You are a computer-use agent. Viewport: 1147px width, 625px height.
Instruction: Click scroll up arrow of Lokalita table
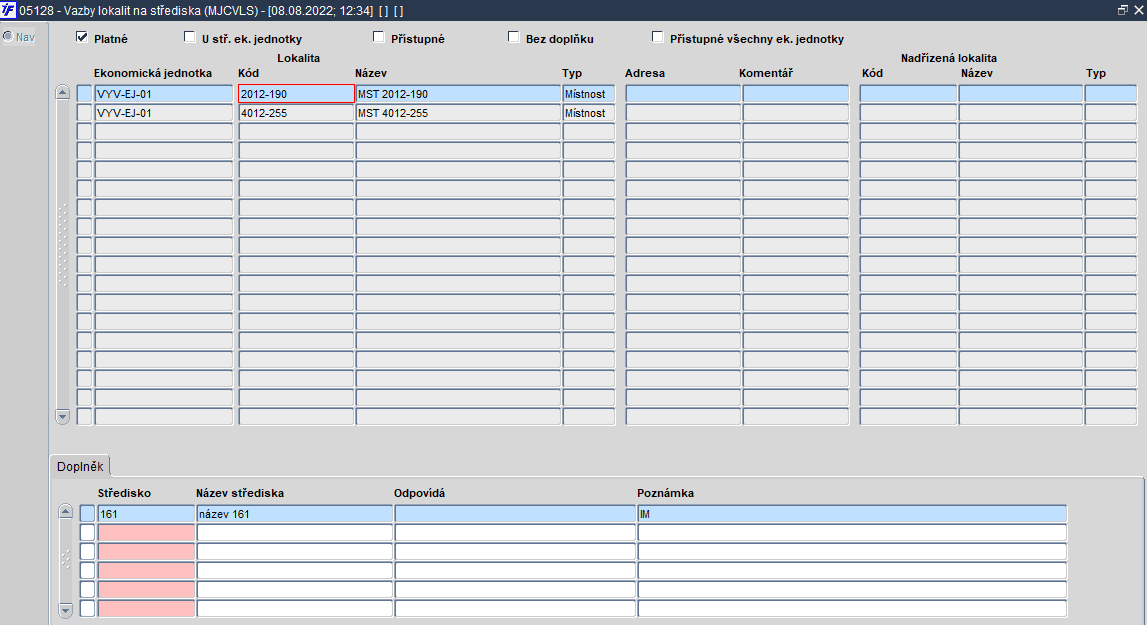(x=62, y=93)
